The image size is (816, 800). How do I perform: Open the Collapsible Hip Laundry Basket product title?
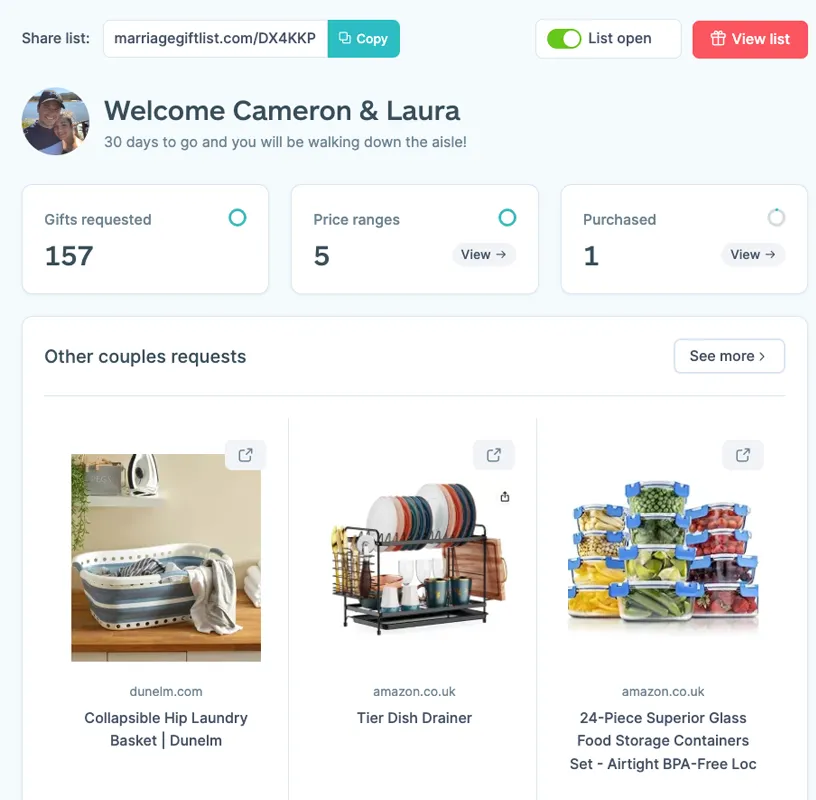point(166,729)
